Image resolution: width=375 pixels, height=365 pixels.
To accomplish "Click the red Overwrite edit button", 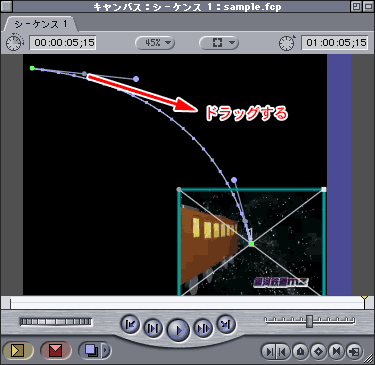I will click(55, 350).
